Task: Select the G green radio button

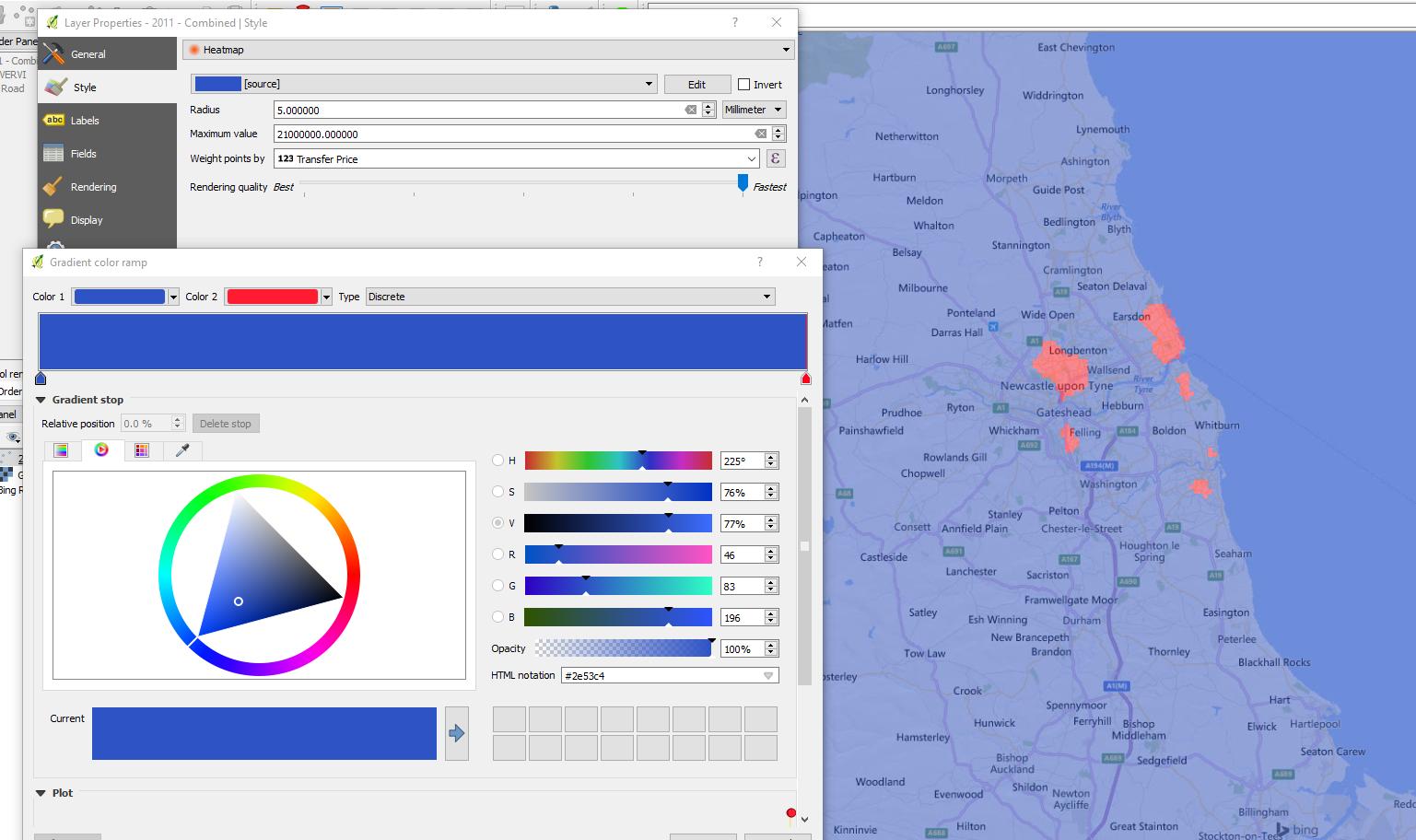Action: click(497, 586)
